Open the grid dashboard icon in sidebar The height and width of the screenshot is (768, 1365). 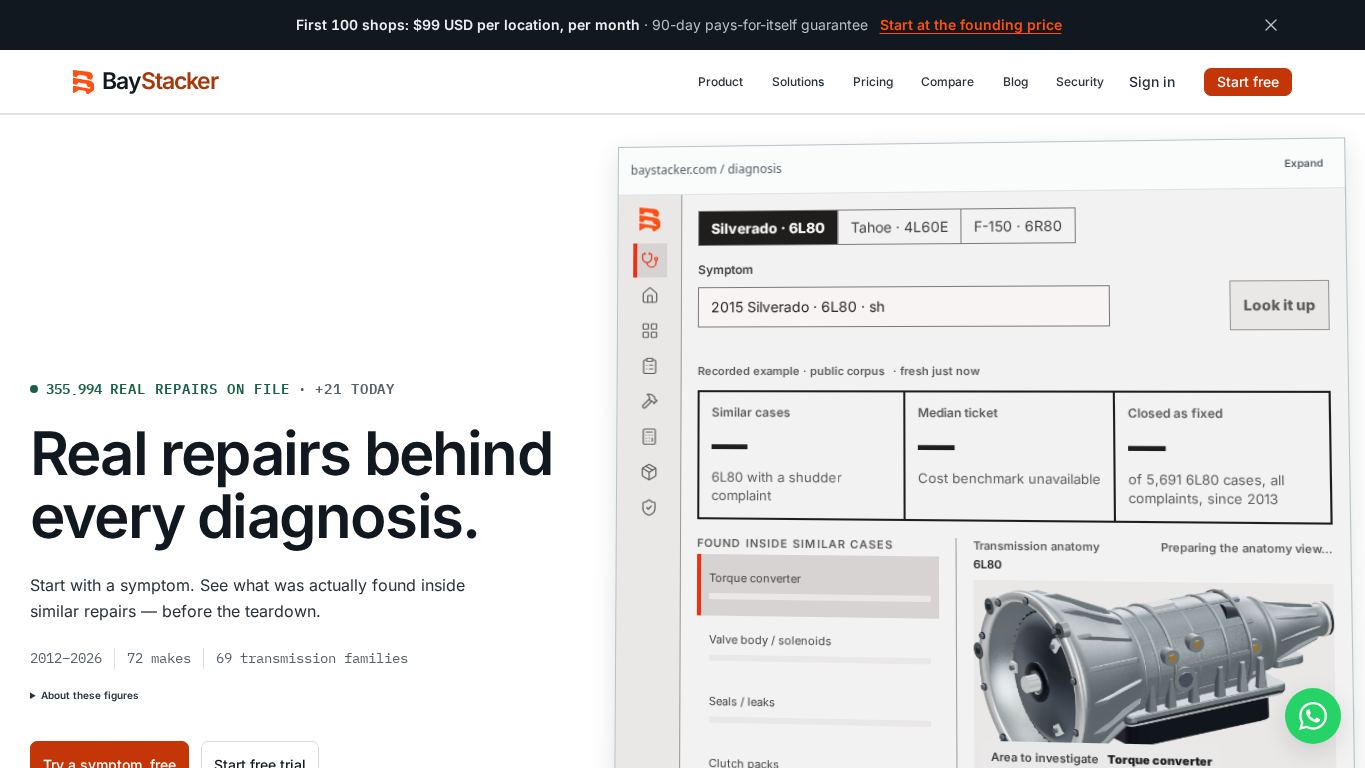coord(650,330)
